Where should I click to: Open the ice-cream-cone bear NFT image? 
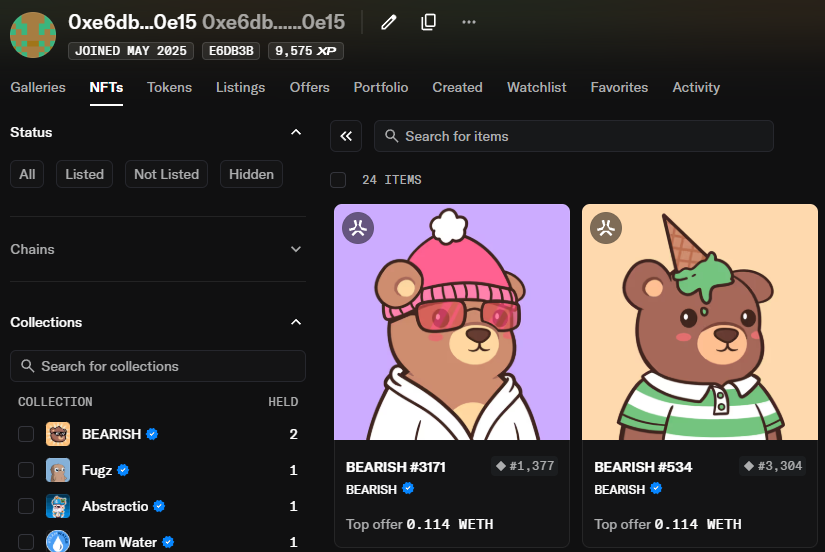point(700,322)
